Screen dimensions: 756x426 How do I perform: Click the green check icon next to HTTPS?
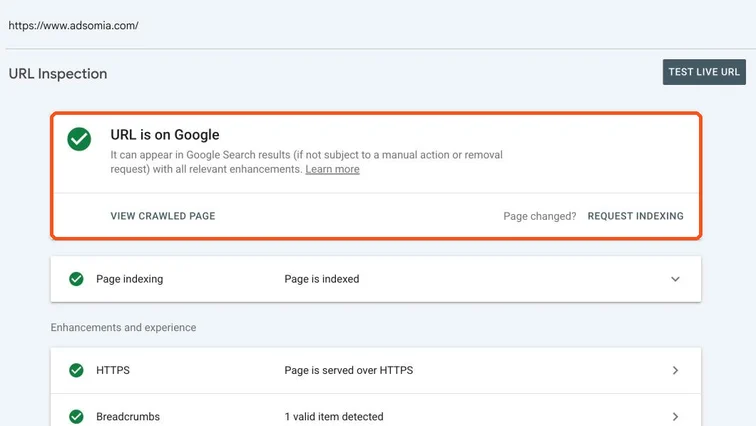(x=76, y=370)
